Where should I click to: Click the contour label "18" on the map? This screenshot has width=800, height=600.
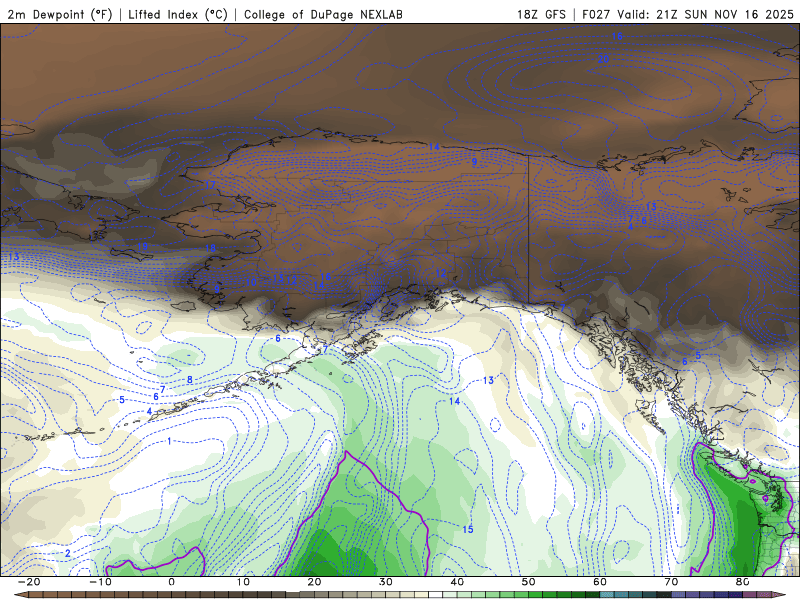pos(210,248)
